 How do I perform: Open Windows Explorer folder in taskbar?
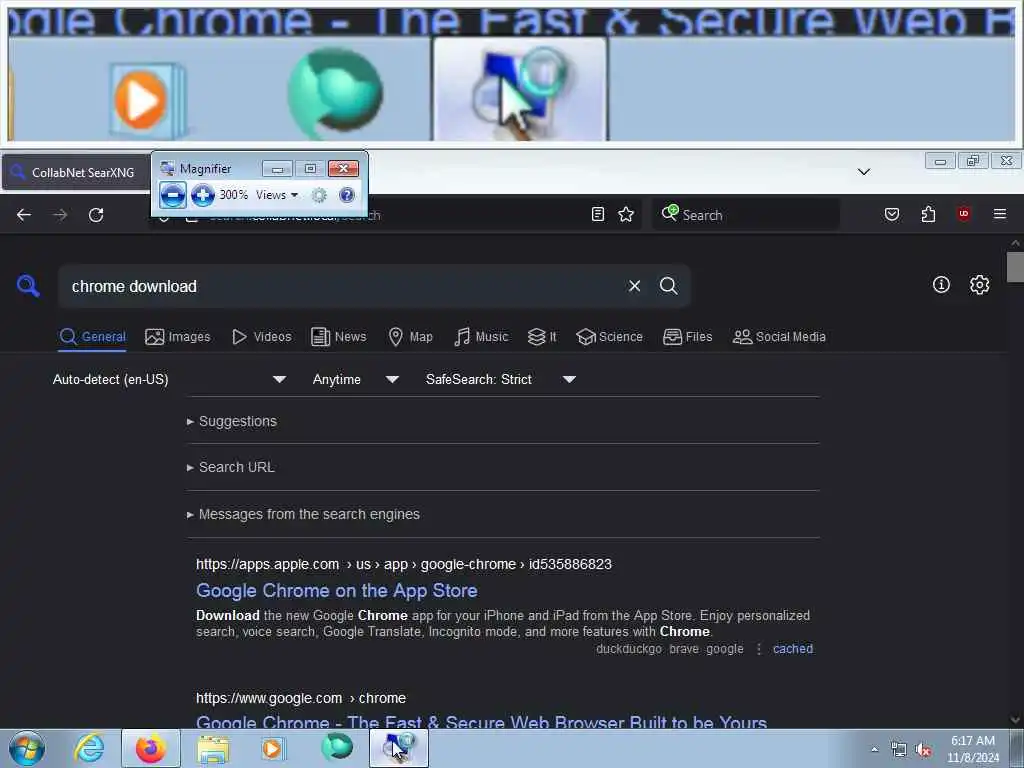coord(213,748)
